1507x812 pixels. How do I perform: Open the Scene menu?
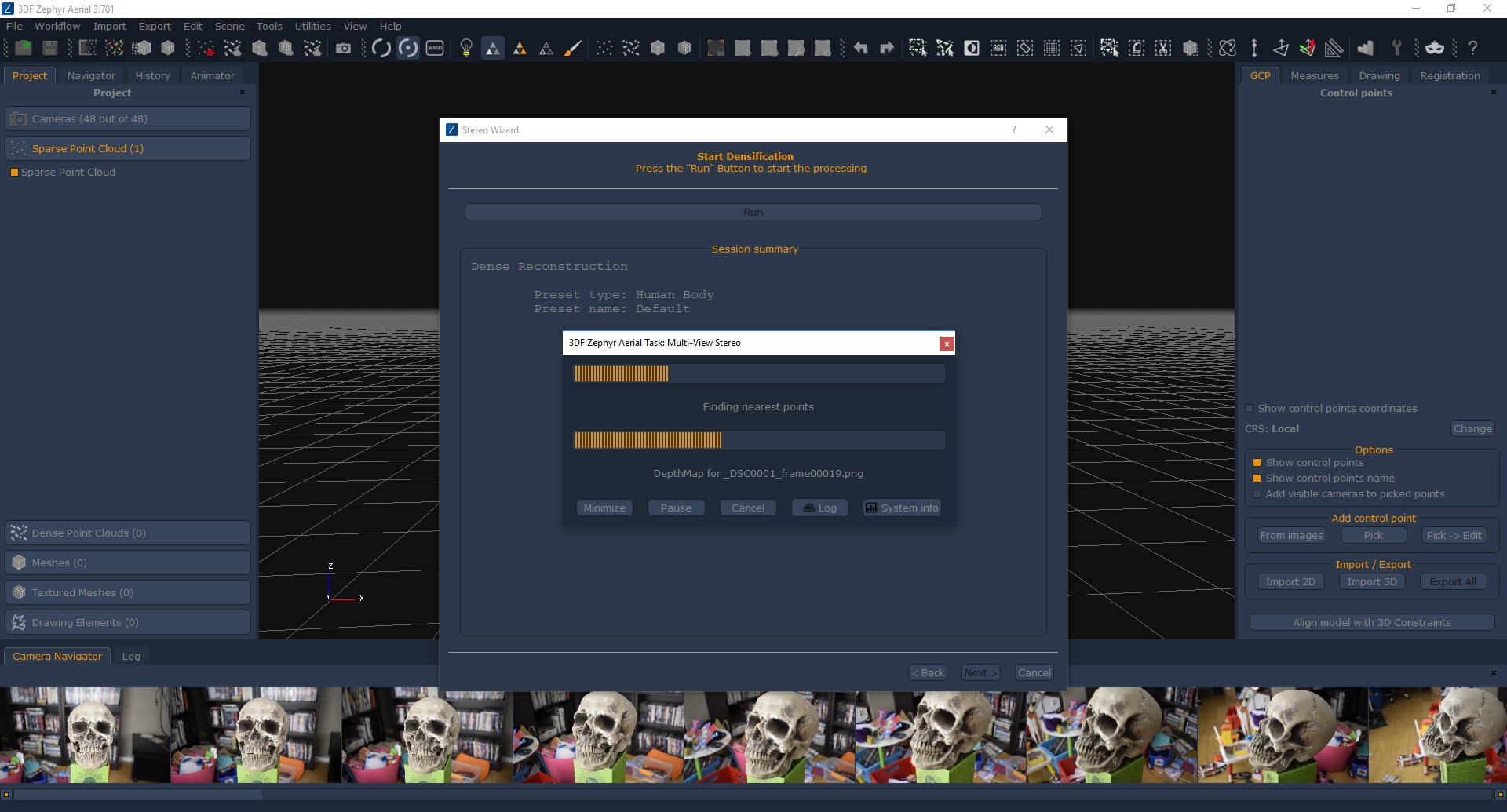pos(229,26)
